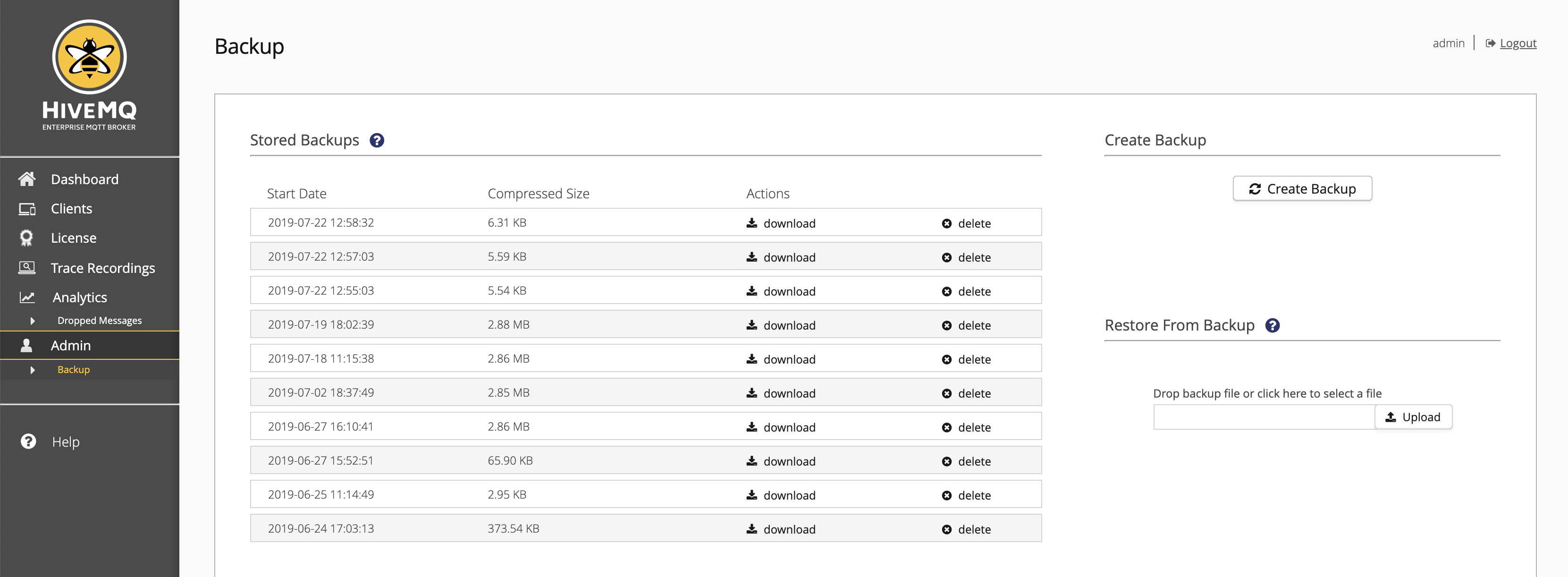
Task: Click delete icon for 2019-07-22 12:57:03 backup
Action: (x=946, y=258)
